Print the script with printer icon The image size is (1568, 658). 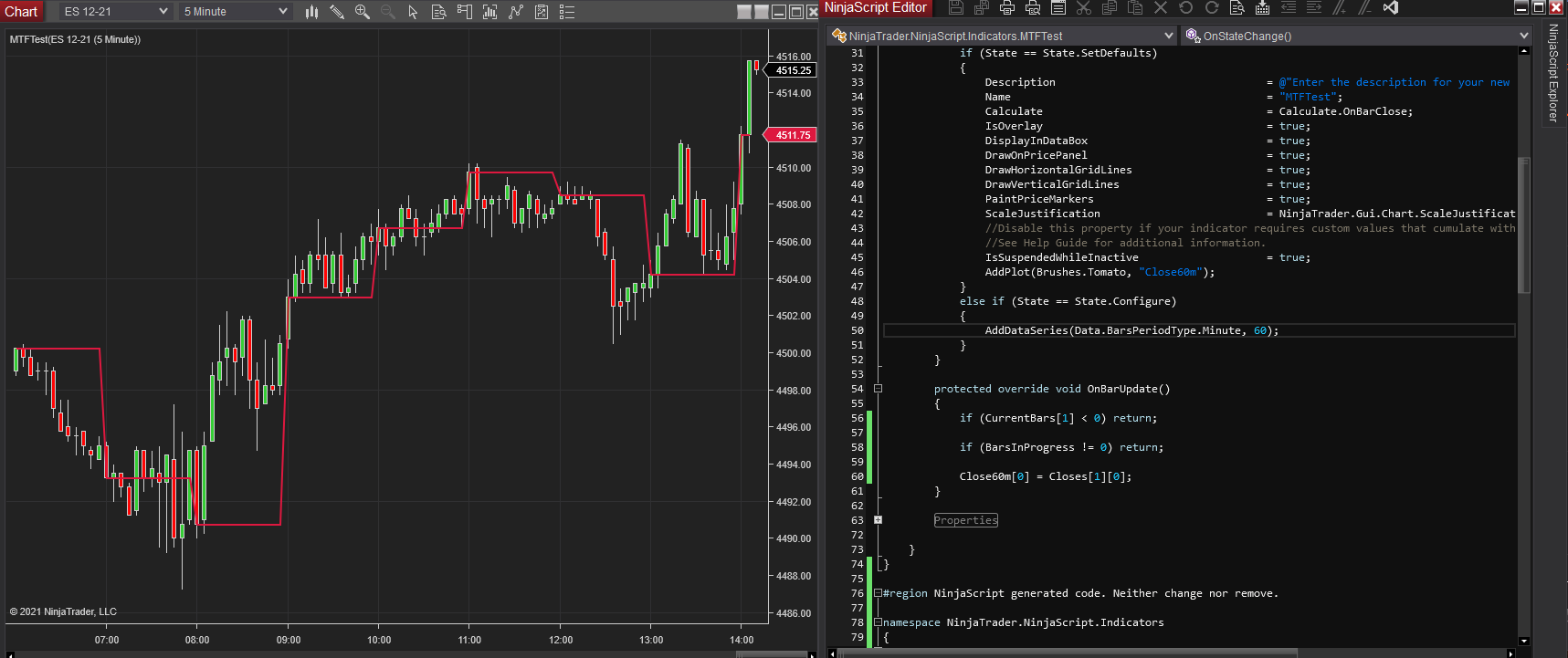coord(1007,7)
